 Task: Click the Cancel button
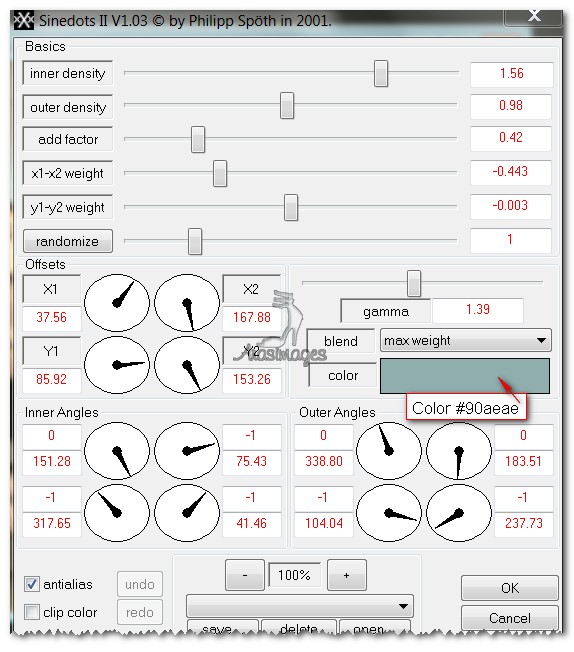coord(510,618)
